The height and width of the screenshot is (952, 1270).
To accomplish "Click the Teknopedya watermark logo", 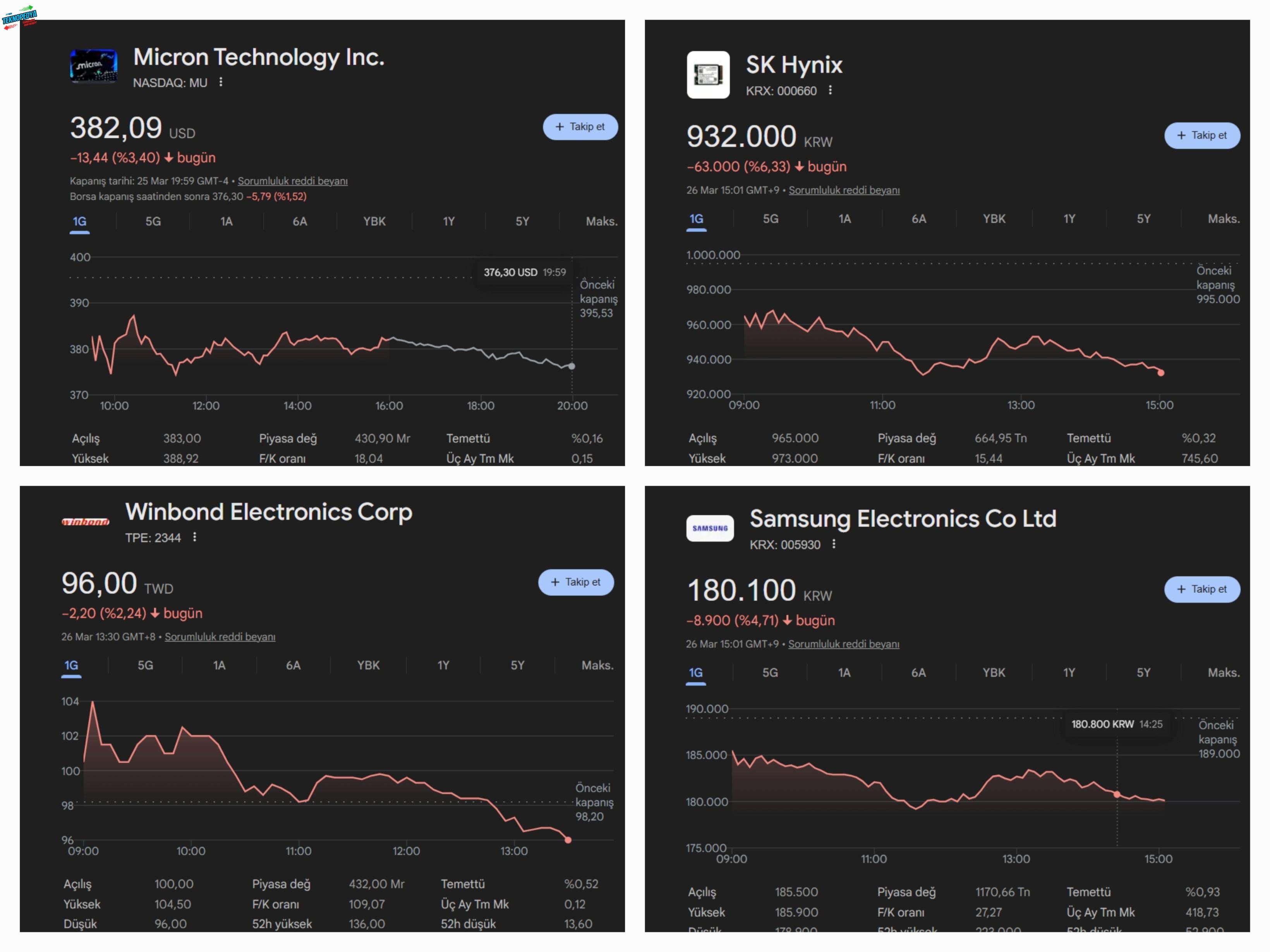I will click(19, 17).
